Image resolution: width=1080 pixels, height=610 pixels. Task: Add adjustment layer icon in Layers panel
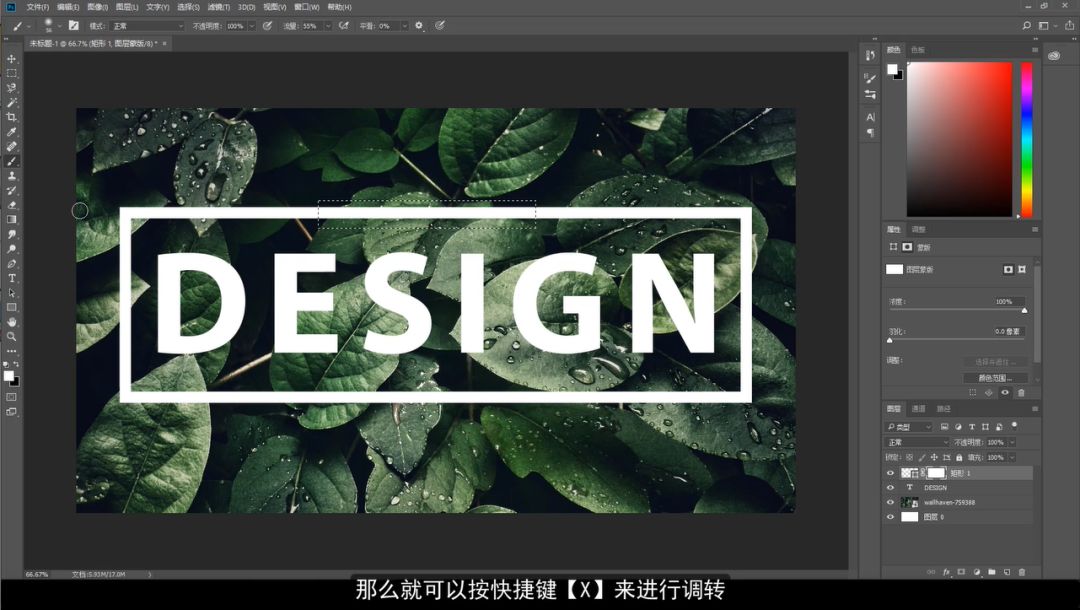(x=977, y=572)
